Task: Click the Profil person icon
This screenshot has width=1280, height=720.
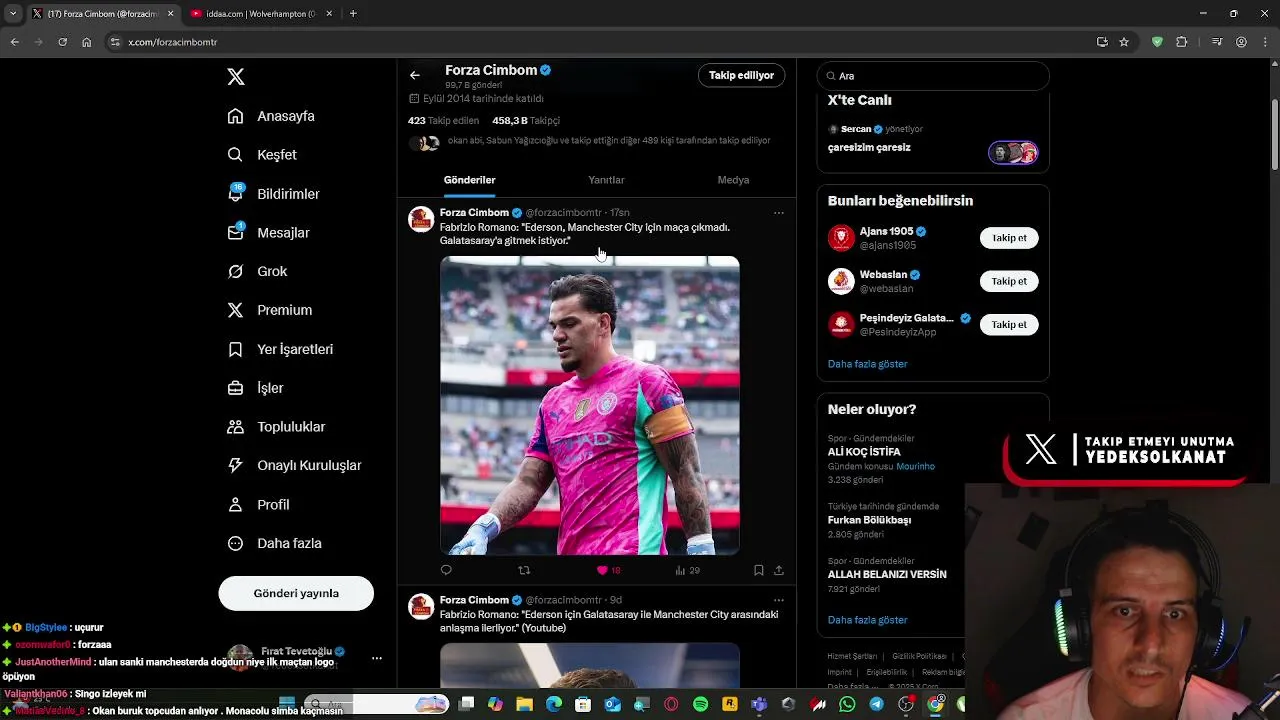Action: click(x=236, y=505)
